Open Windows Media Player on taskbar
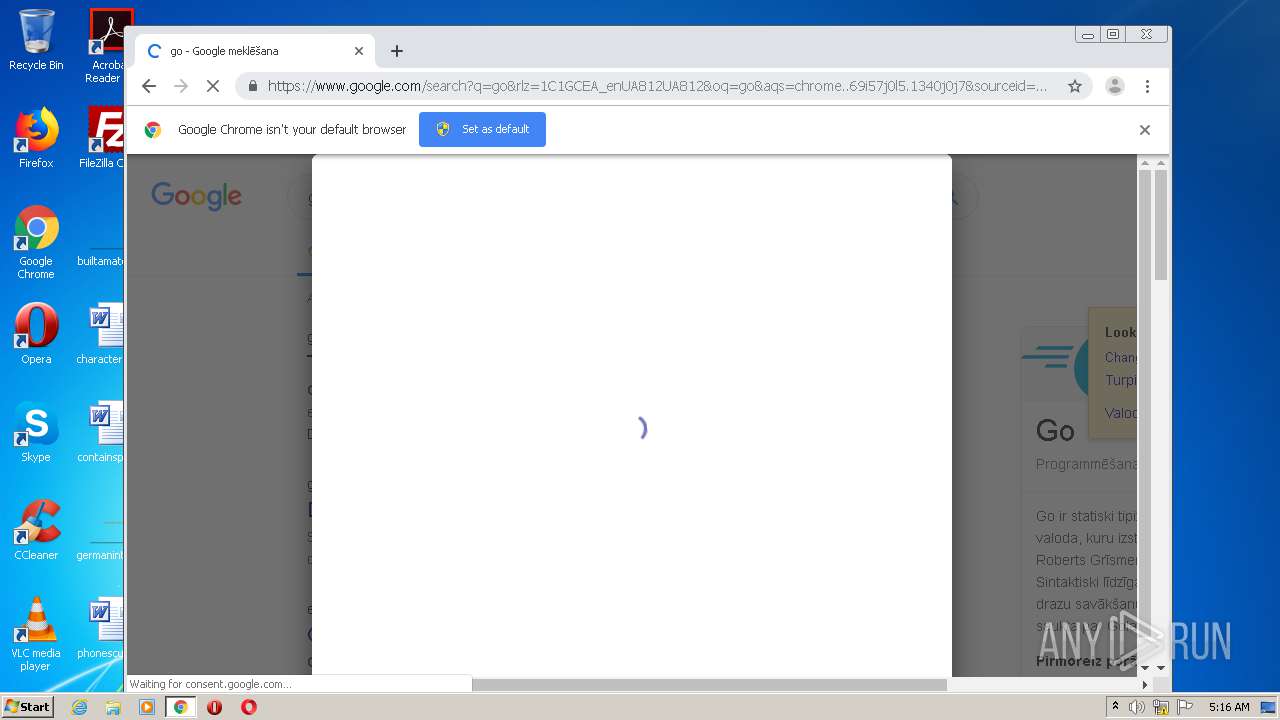The image size is (1280, 720). pyautogui.click(x=147, y=707)
